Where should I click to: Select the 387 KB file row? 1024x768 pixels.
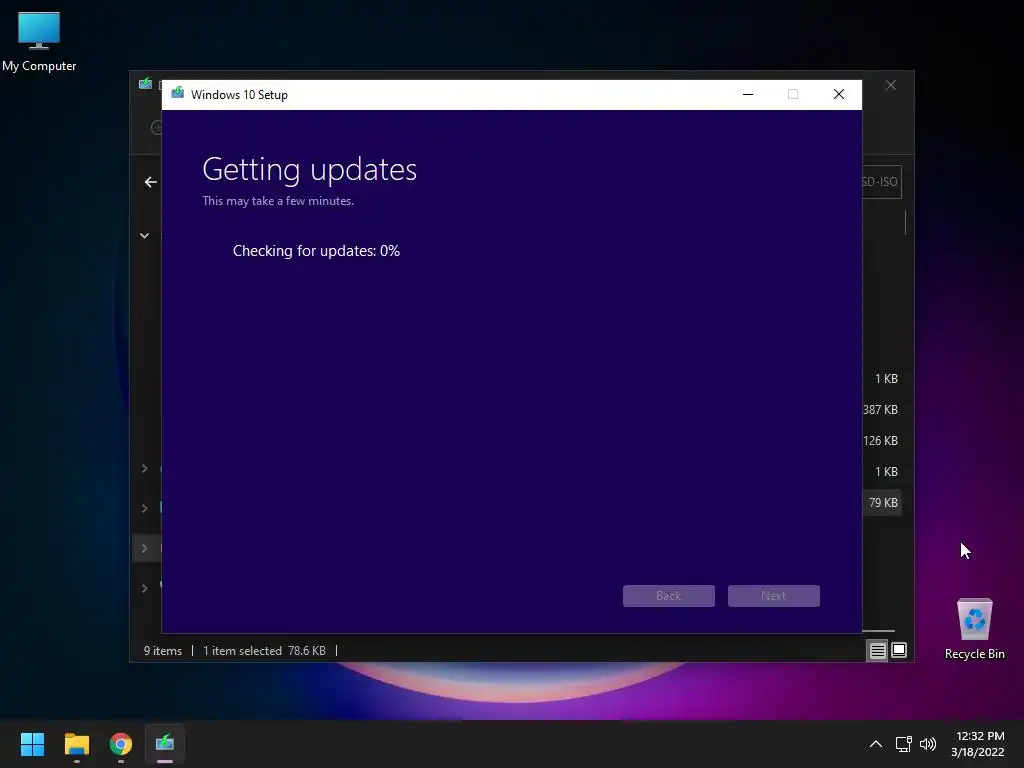click(880, 409)
